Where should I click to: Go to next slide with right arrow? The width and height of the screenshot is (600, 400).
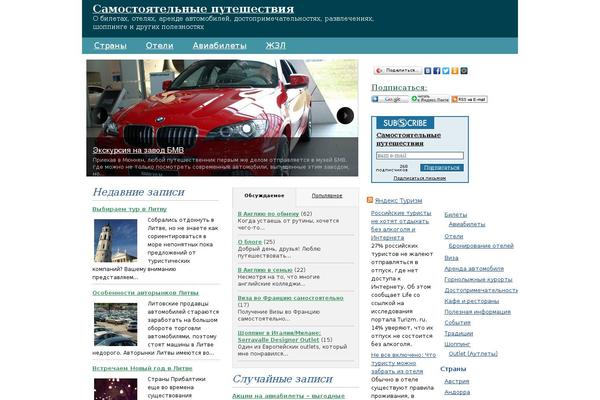coord(345,115)
